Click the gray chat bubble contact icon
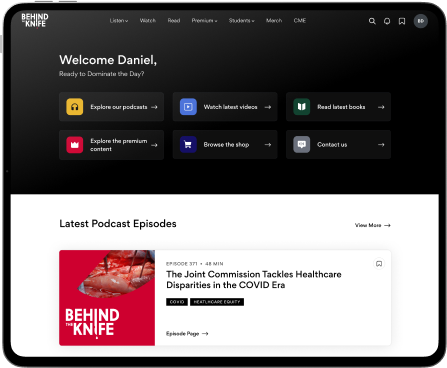This screenshot has height=368, width=447. pyautogui.click(x=302, y=145)
